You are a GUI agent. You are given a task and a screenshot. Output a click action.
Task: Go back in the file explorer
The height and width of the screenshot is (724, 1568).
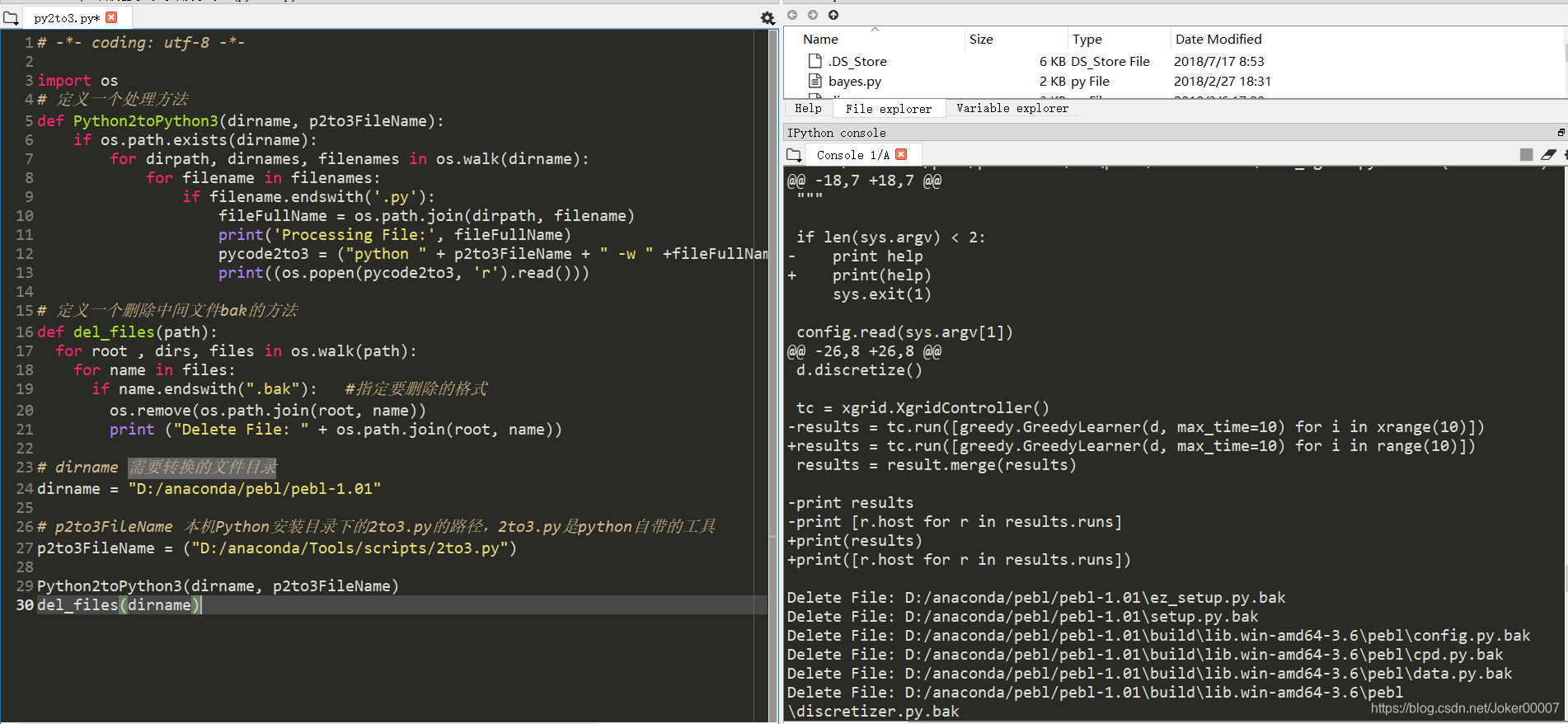click(x=792, y=15)
